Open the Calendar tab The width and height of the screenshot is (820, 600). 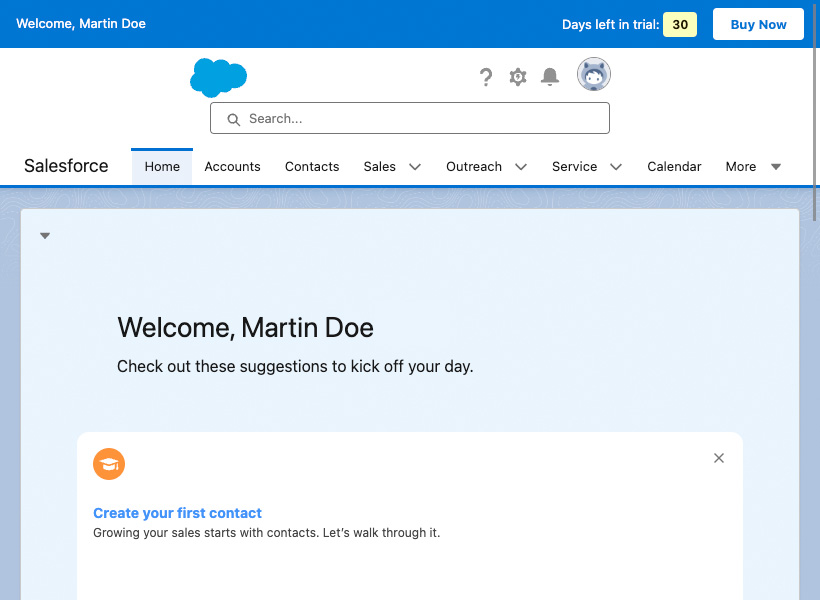[674, 166]
